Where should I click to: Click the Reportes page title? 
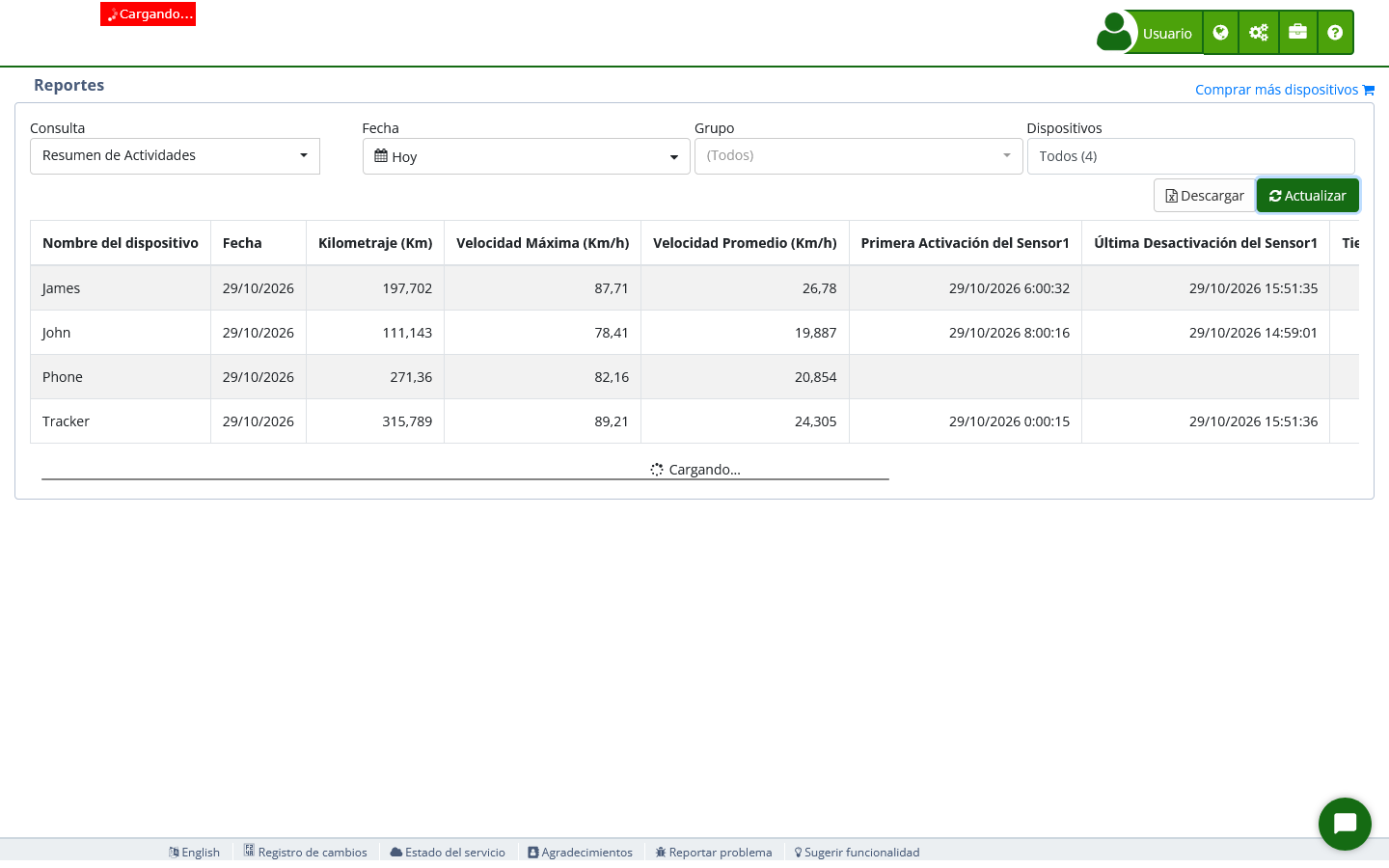point(68,85)
